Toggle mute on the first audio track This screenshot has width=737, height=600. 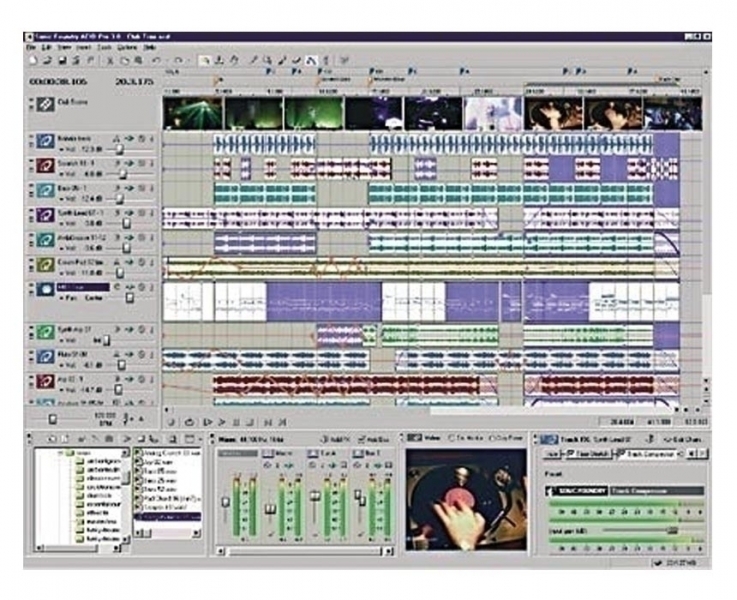click(x=141, y=140)
